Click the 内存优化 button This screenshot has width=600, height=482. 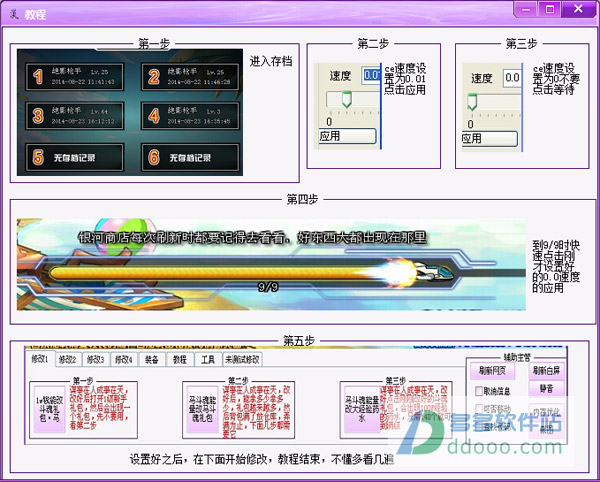[546, 412]
